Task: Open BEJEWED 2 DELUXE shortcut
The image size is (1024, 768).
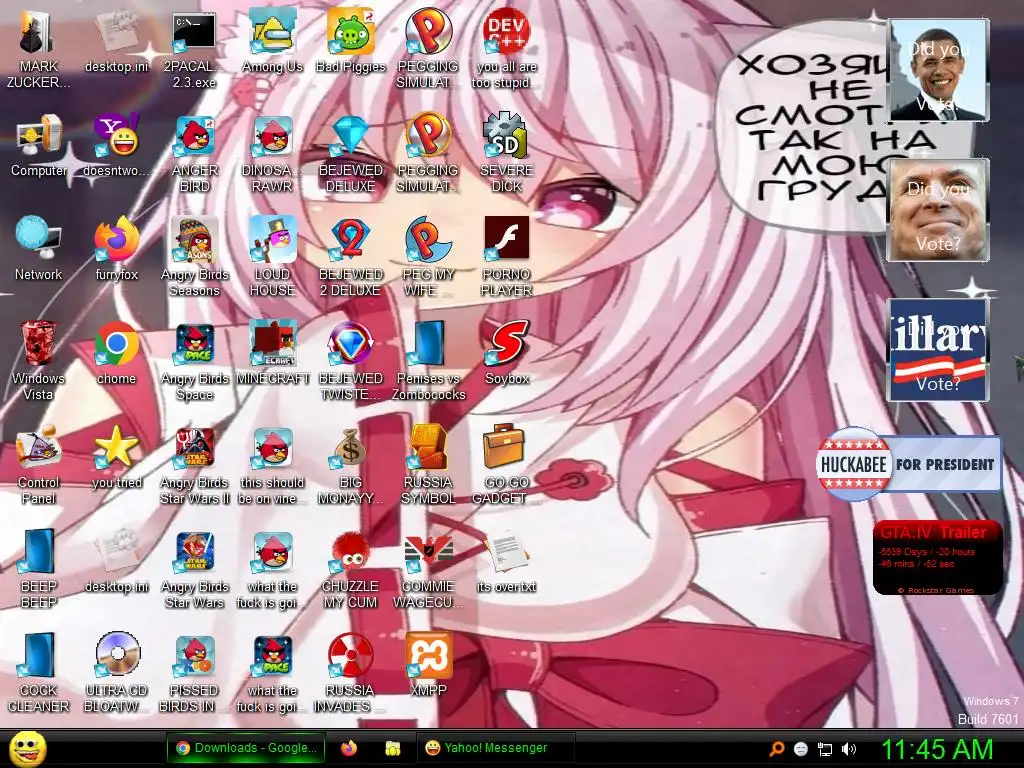Action: (x=351, y=257)
